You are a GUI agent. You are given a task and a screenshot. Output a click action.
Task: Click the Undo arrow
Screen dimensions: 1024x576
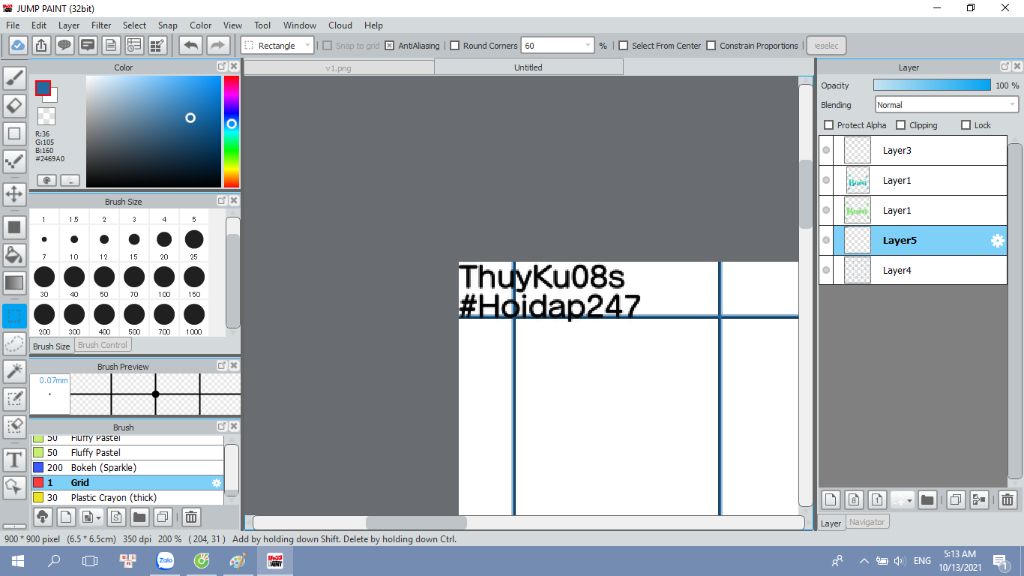191,46
